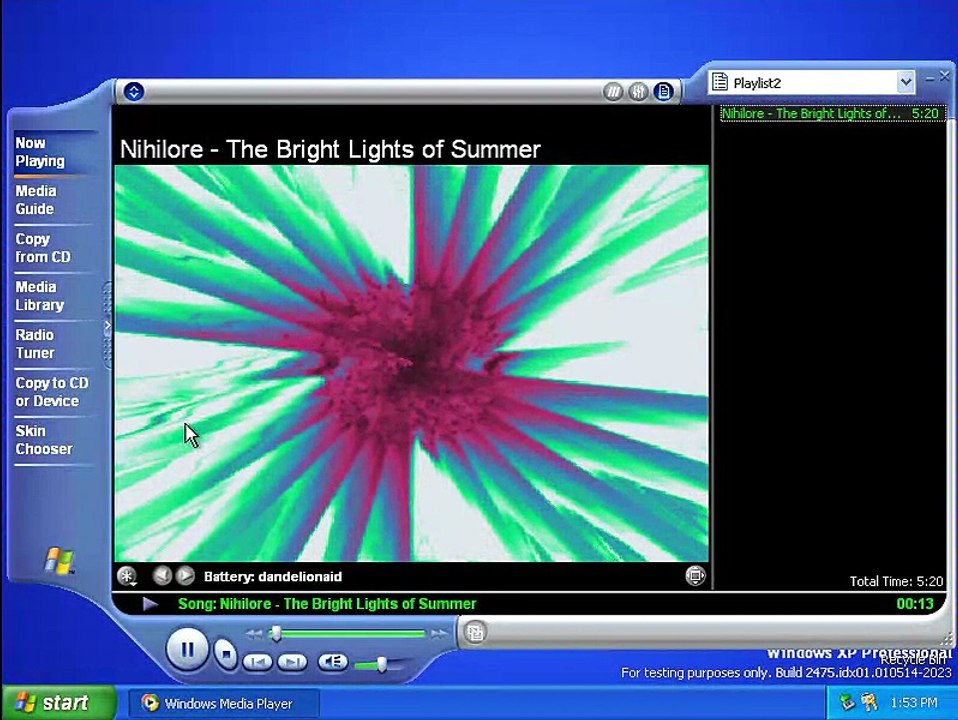Click the seek bar position thumb

point(276,633)
